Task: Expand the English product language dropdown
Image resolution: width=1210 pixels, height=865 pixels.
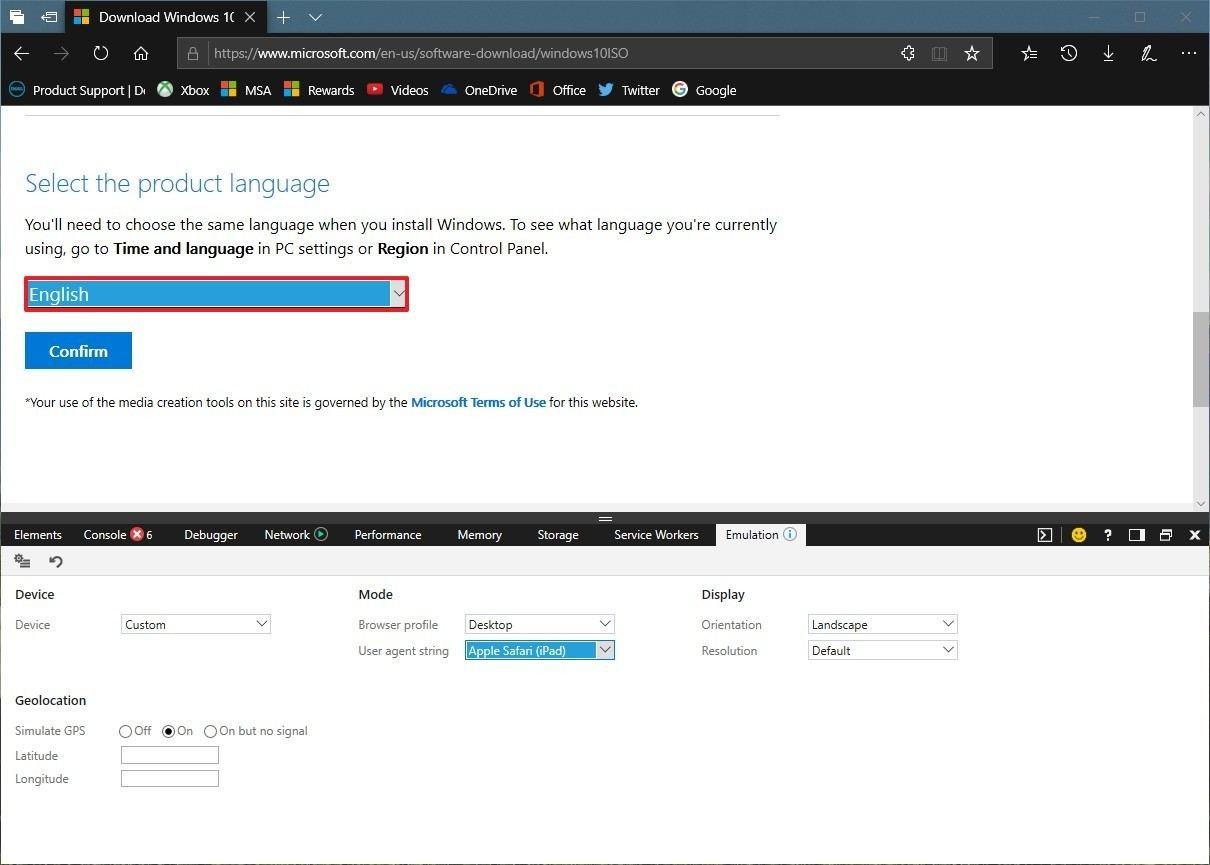Action: coord(216,294)
